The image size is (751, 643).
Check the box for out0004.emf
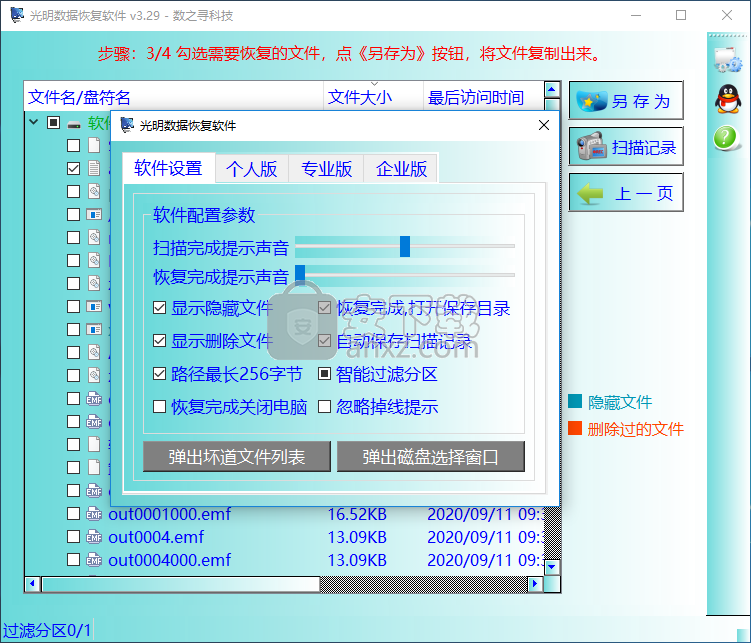[73, 537]
